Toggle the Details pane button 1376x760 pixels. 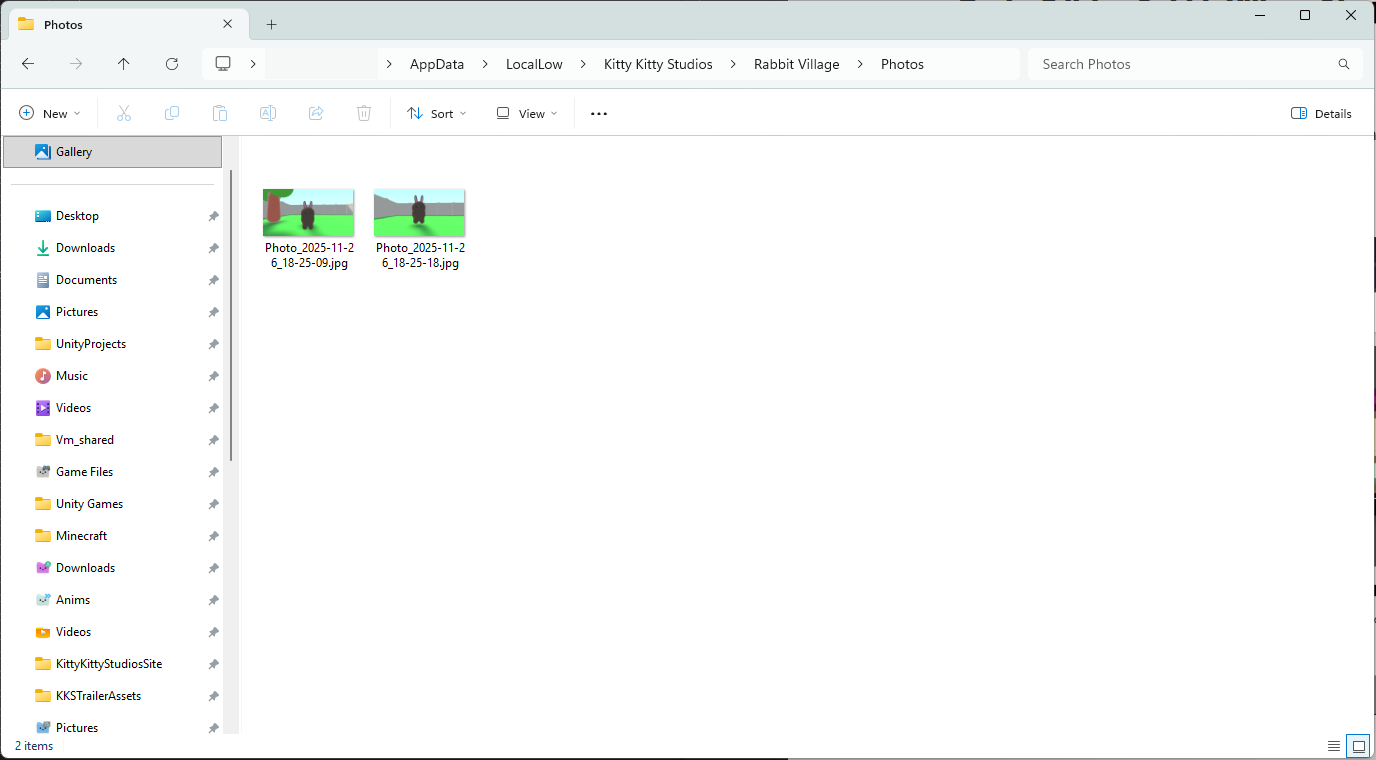coord(1321,114)
